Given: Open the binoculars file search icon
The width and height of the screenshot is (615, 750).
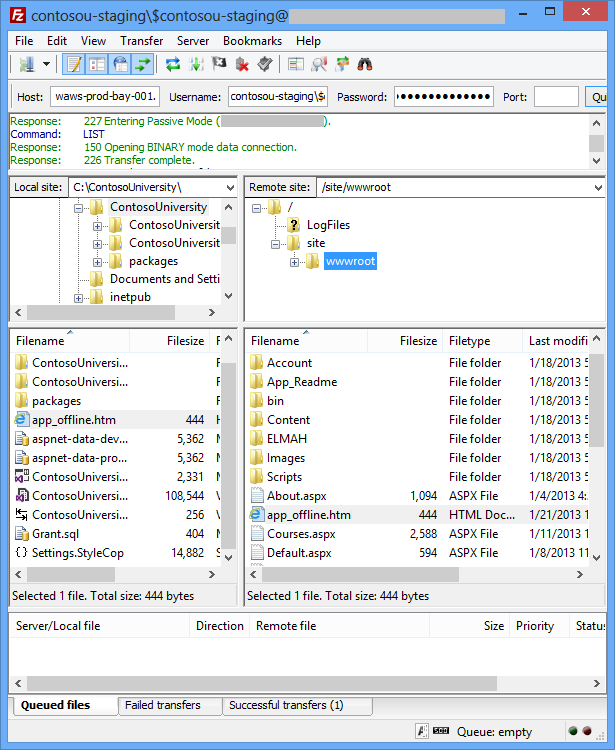Looking at the screenshot, I should [x=365, y=64].
